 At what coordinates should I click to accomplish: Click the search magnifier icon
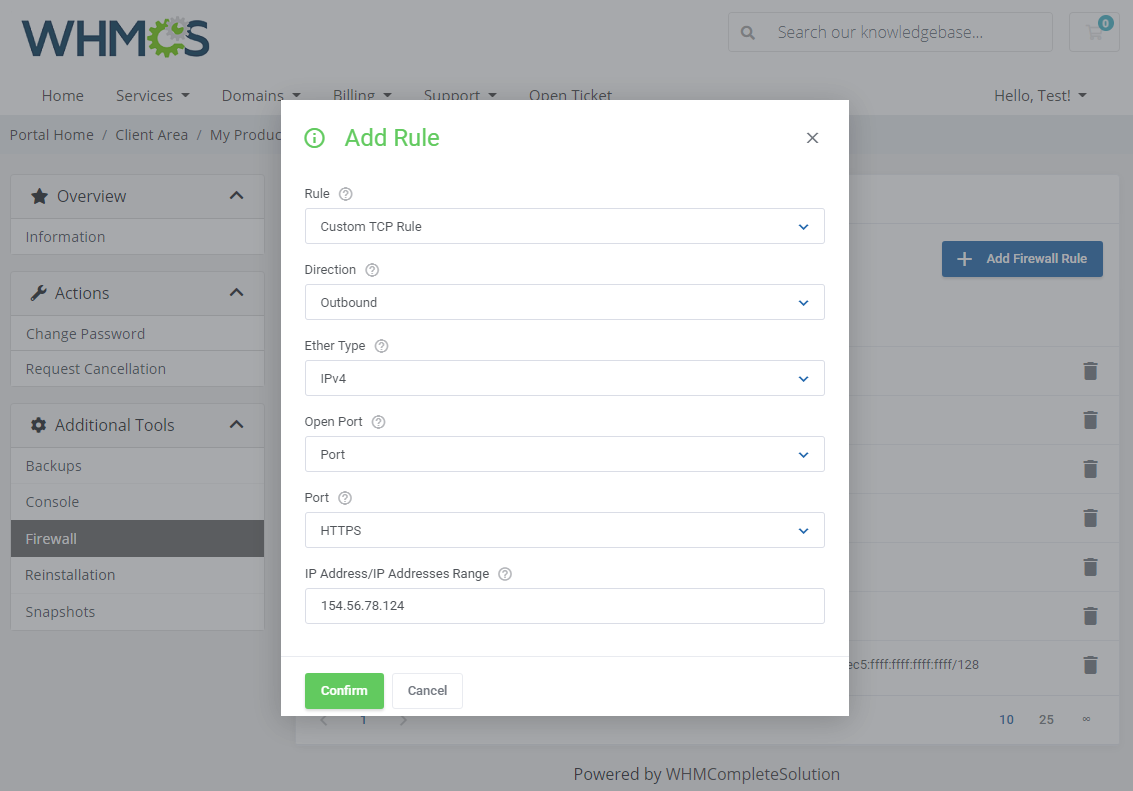pyautogui.click(x=747, y=32)
